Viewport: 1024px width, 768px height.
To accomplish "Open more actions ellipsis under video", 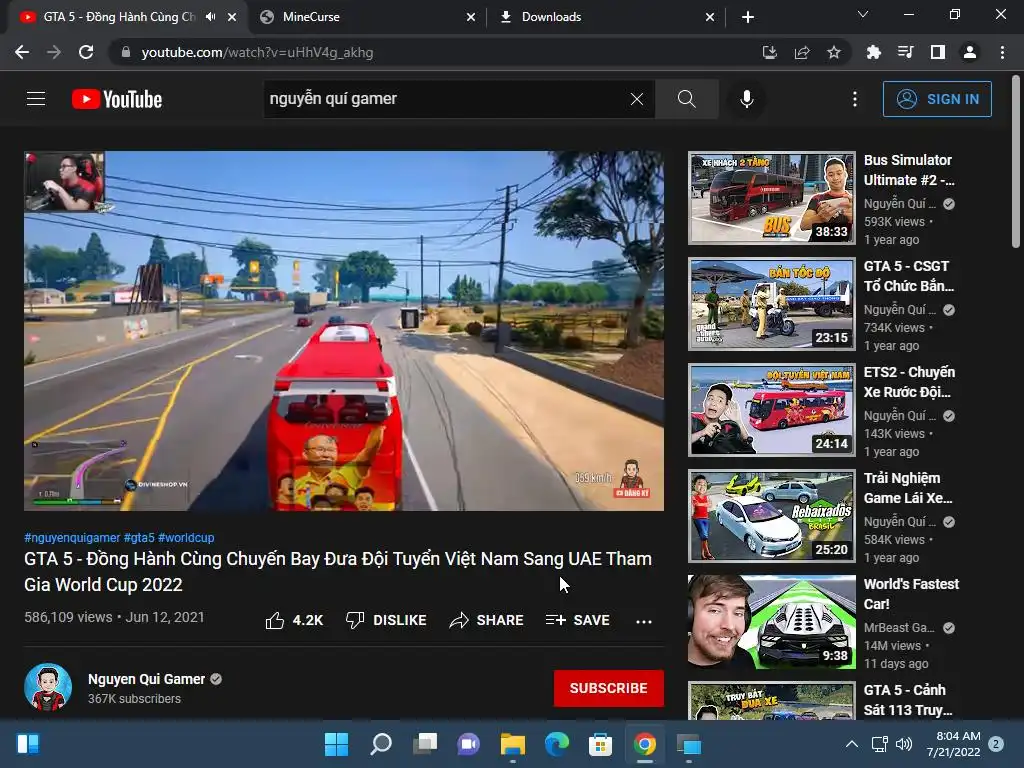I will pyautogui.click(x=644, y=621).
